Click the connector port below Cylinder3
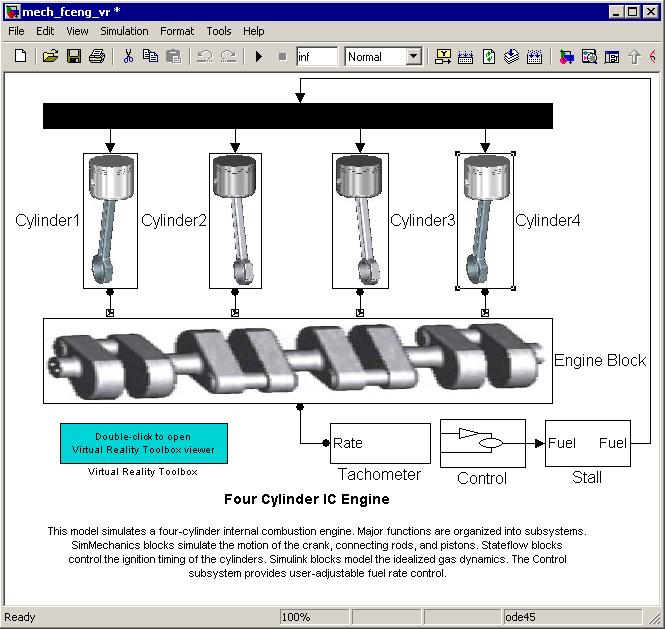 (x=360, y=313)
